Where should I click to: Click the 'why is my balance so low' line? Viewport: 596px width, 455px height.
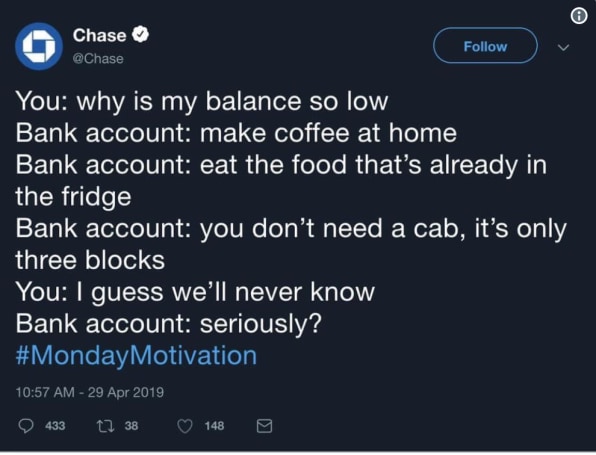coord(232,102)
